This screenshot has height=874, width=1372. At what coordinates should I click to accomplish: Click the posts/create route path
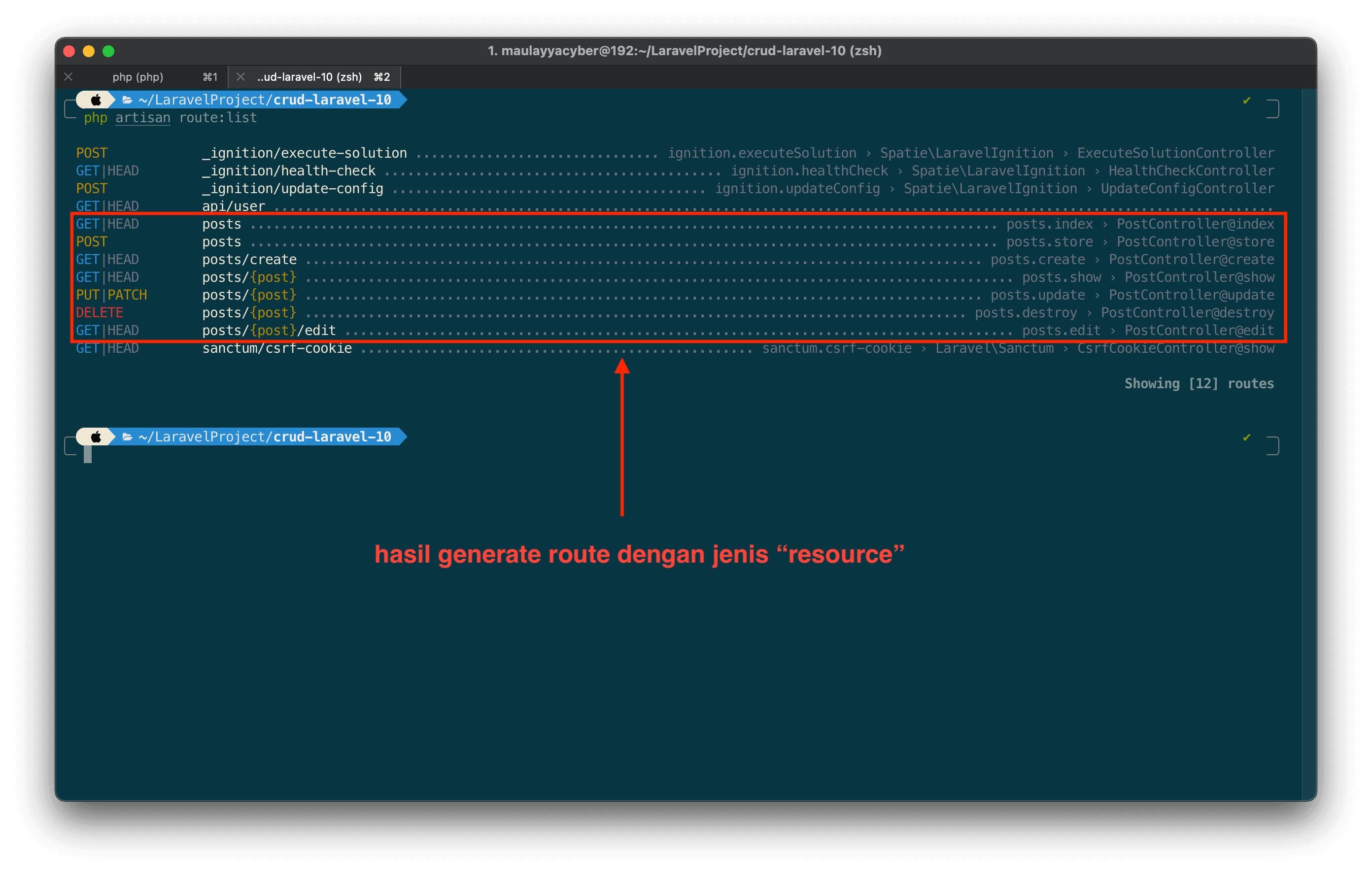pos(249,260)
